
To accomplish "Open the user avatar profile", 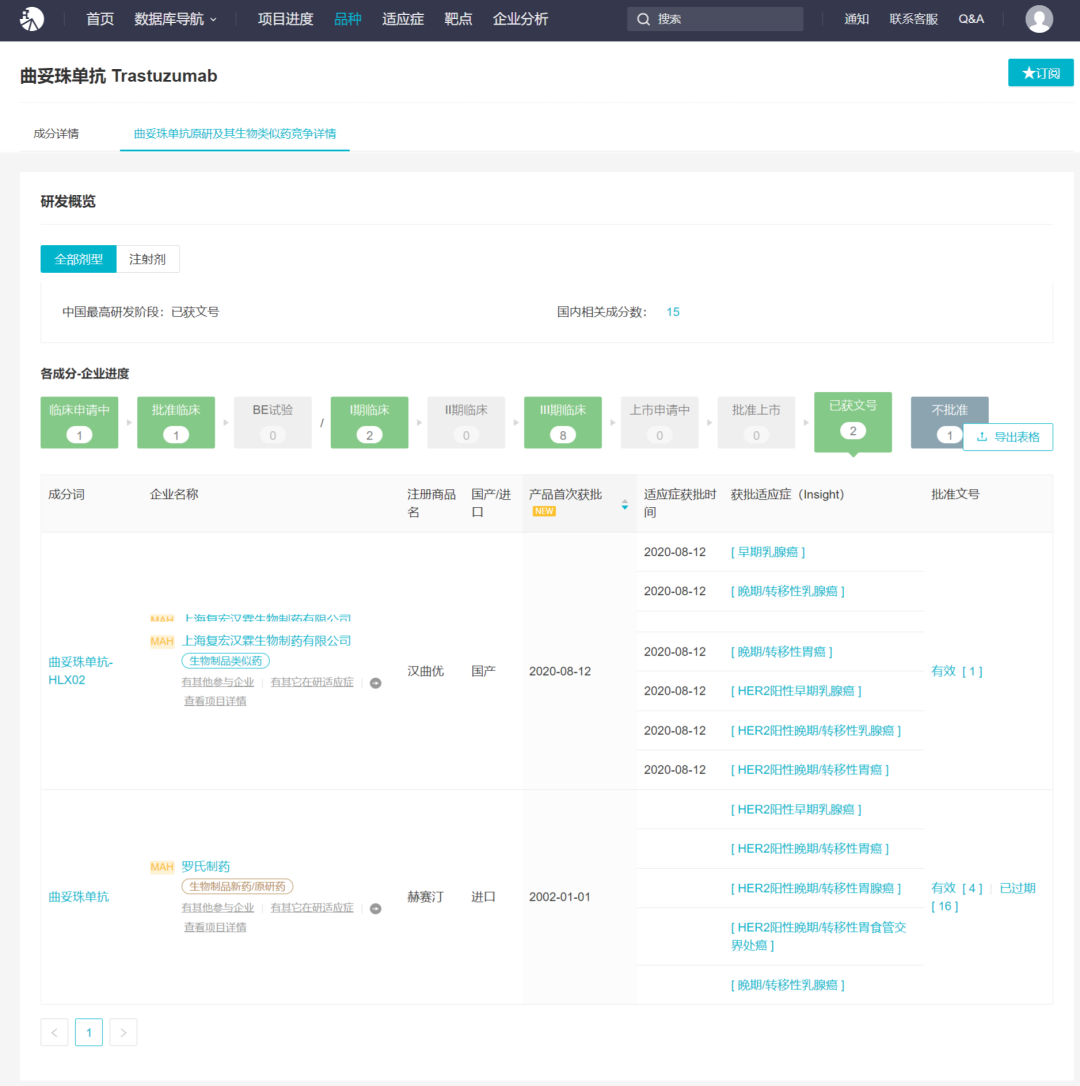I will (1038, 19).
